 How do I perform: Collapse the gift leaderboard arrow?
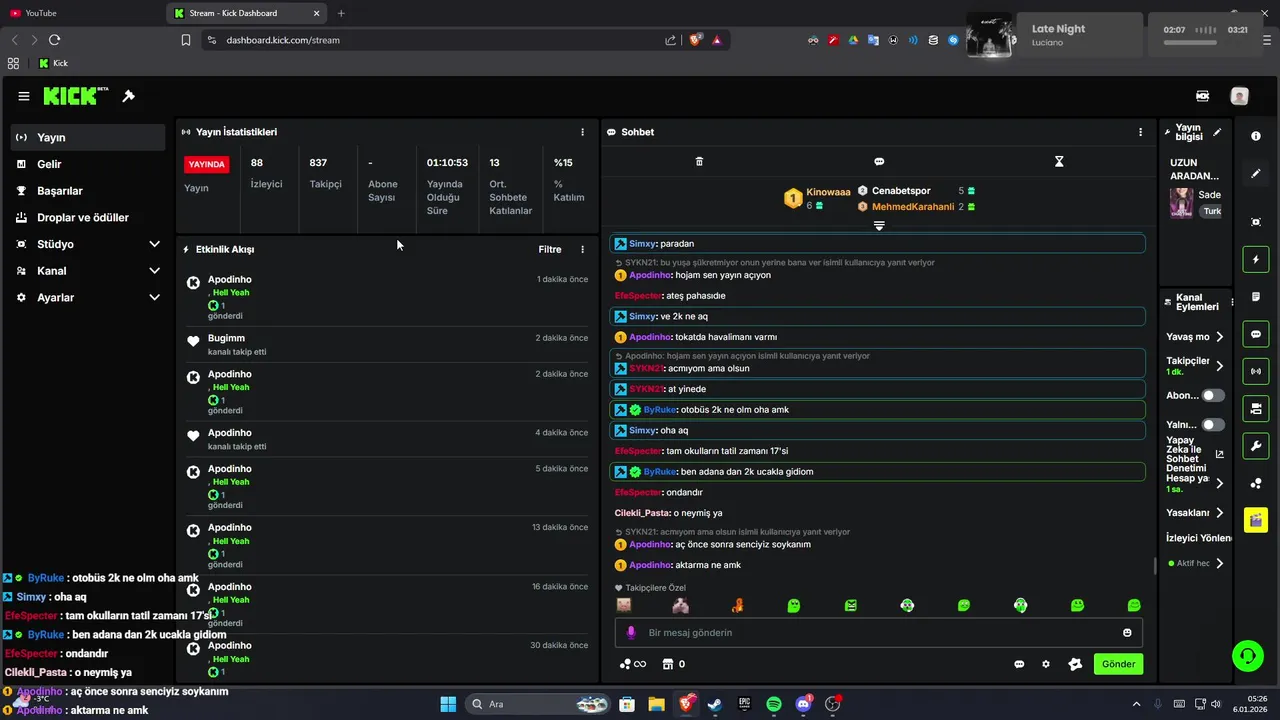pyautogui.click(x=879, y=226)
